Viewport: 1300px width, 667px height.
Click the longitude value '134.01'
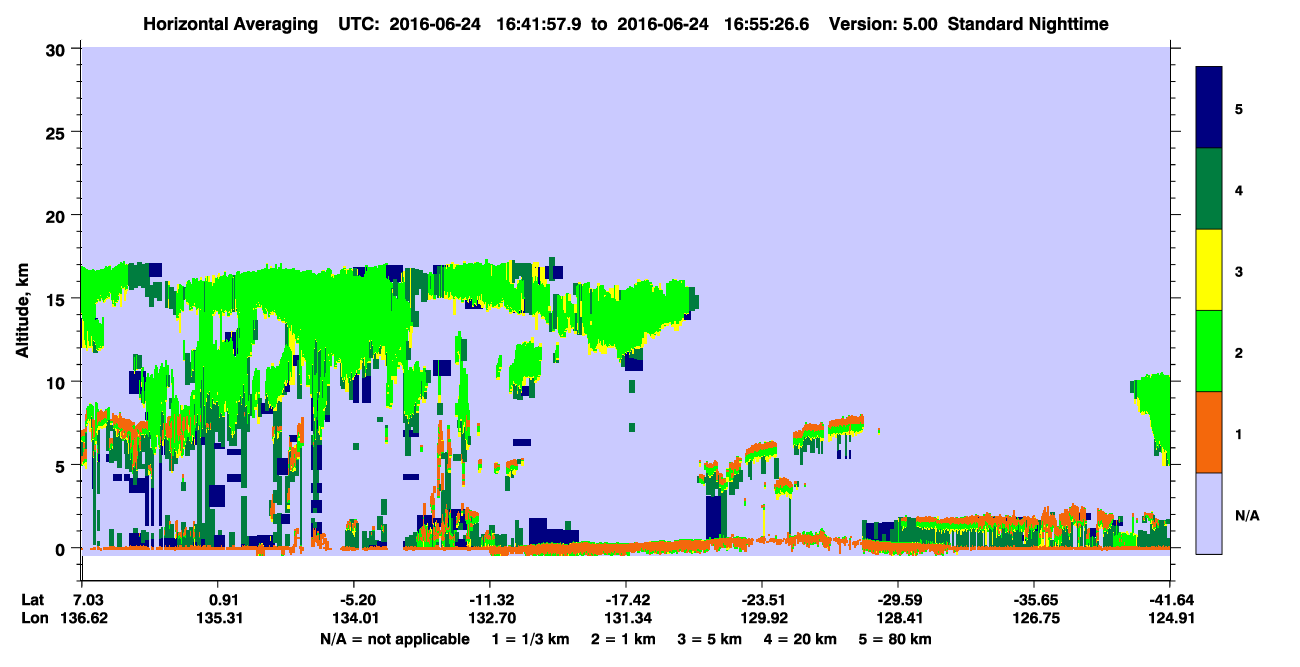354,618
